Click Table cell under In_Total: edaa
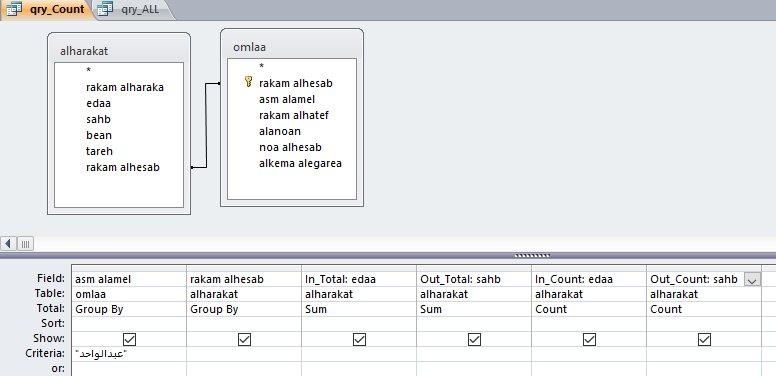Image resolution: width=776 pixels, height=376 pixels. [359, 294]
